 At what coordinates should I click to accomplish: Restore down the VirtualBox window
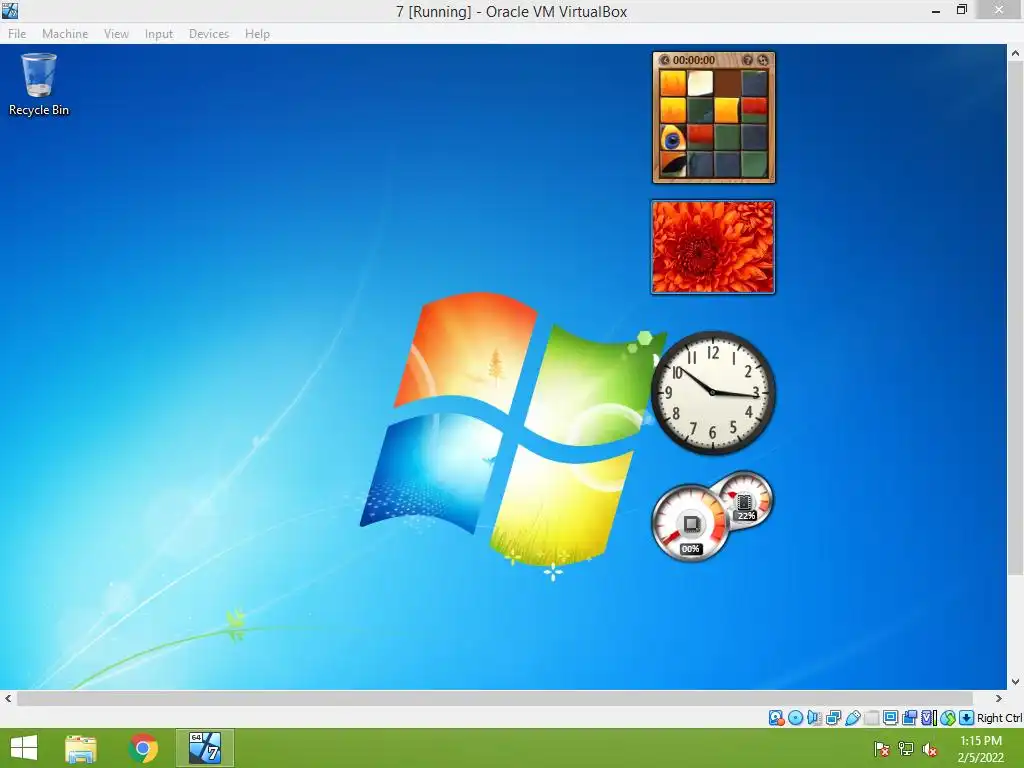click(961, 10)
